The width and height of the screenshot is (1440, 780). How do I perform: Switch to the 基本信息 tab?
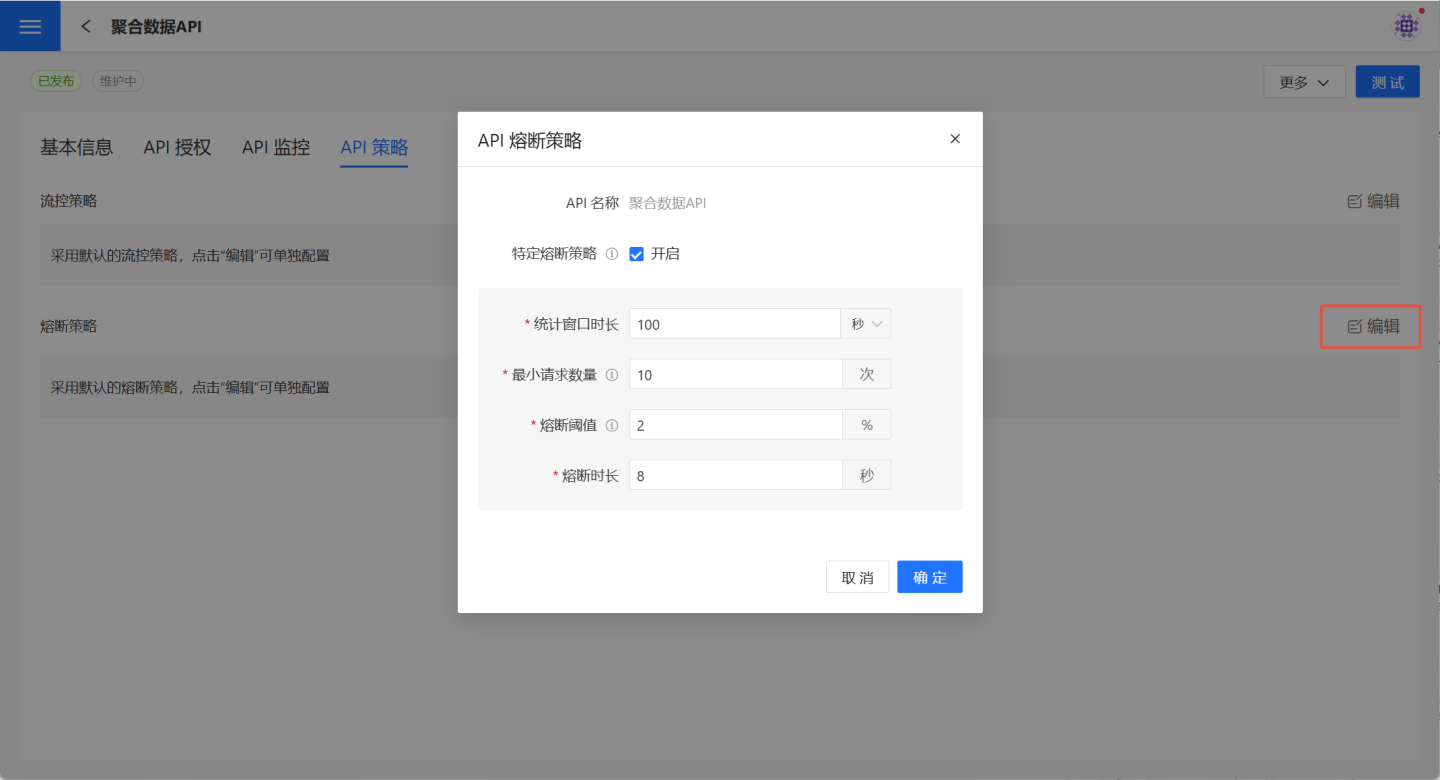pyautogui.click(x=76, y=147)
